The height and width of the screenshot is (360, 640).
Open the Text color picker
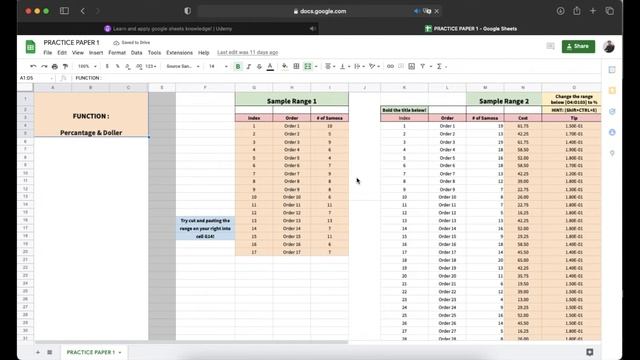[x=270, y=66]
